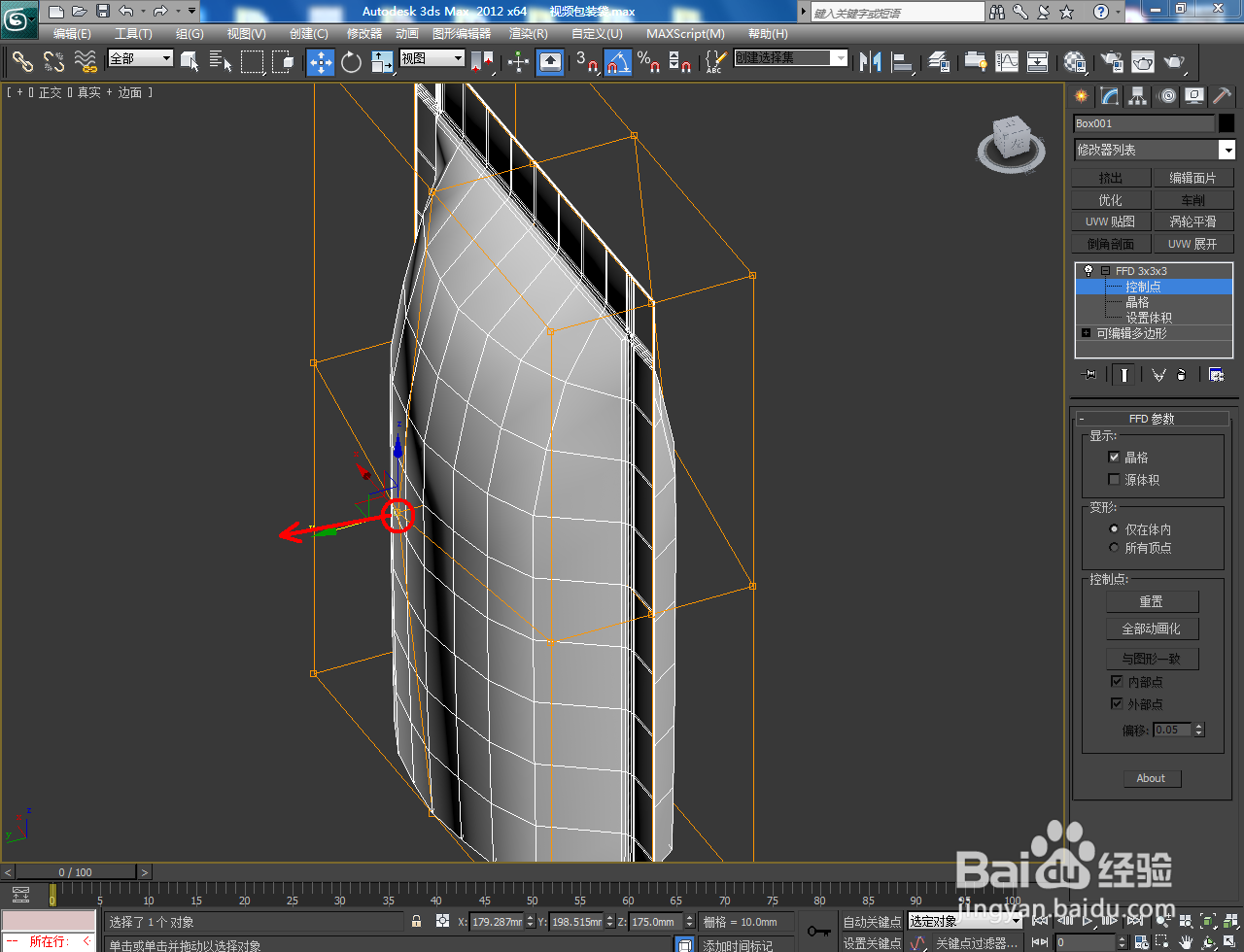Screen dimensions: 1244x952
Task: Click the Unlink Selection icon
Action: (54, 62)
